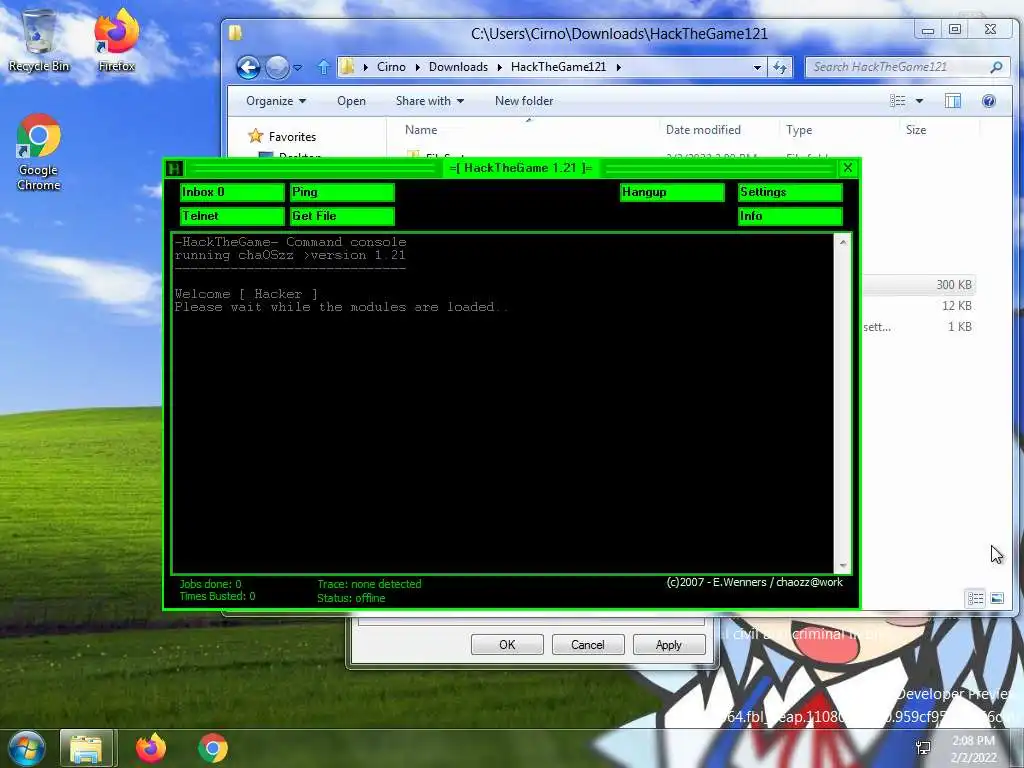
Task: Click the 1 KB file size entry
Action: click(959, 327)
